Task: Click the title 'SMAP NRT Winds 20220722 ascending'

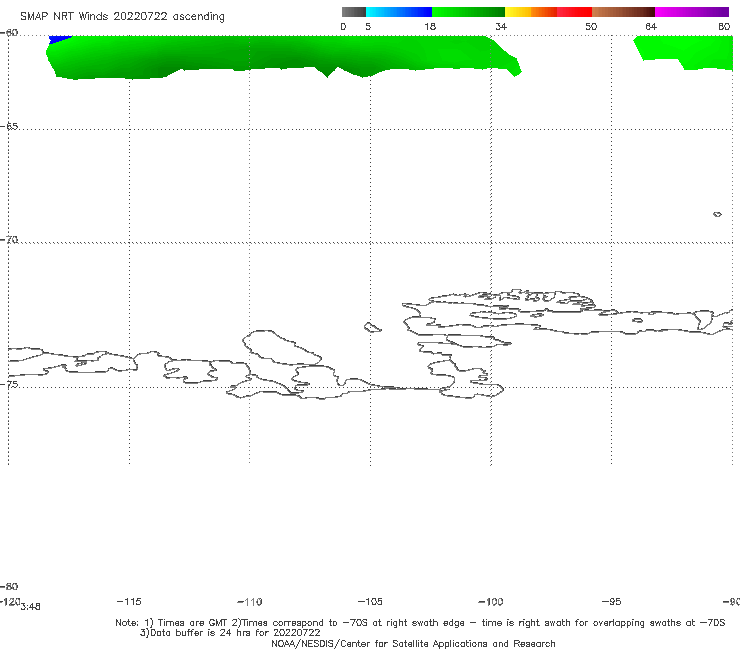Action: point(122,16)
